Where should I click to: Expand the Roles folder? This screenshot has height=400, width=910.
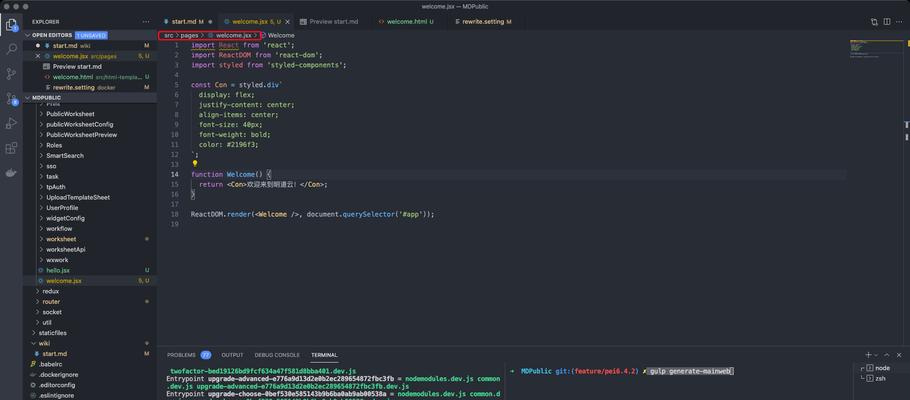(54, 145)
